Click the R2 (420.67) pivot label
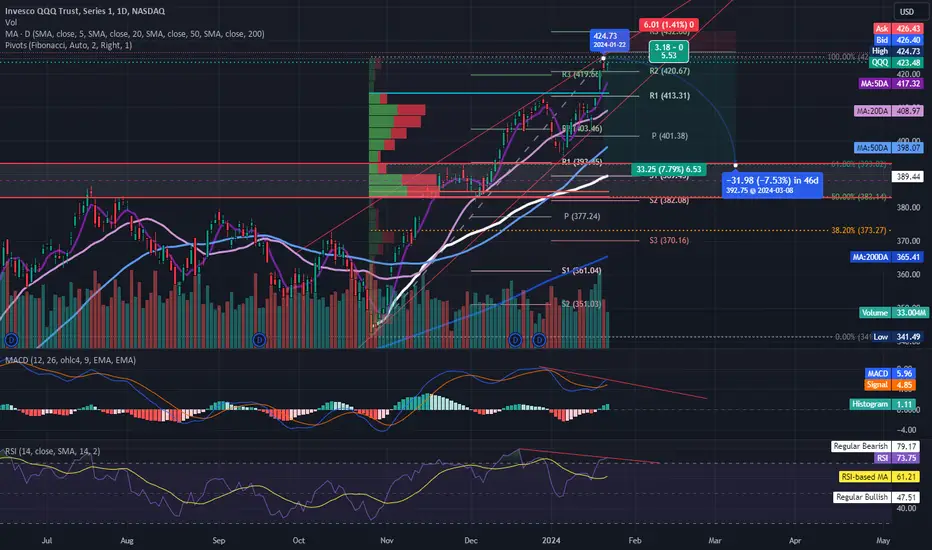Image resolution: width=932 pixels, height=550 pixels. point(669,71)
